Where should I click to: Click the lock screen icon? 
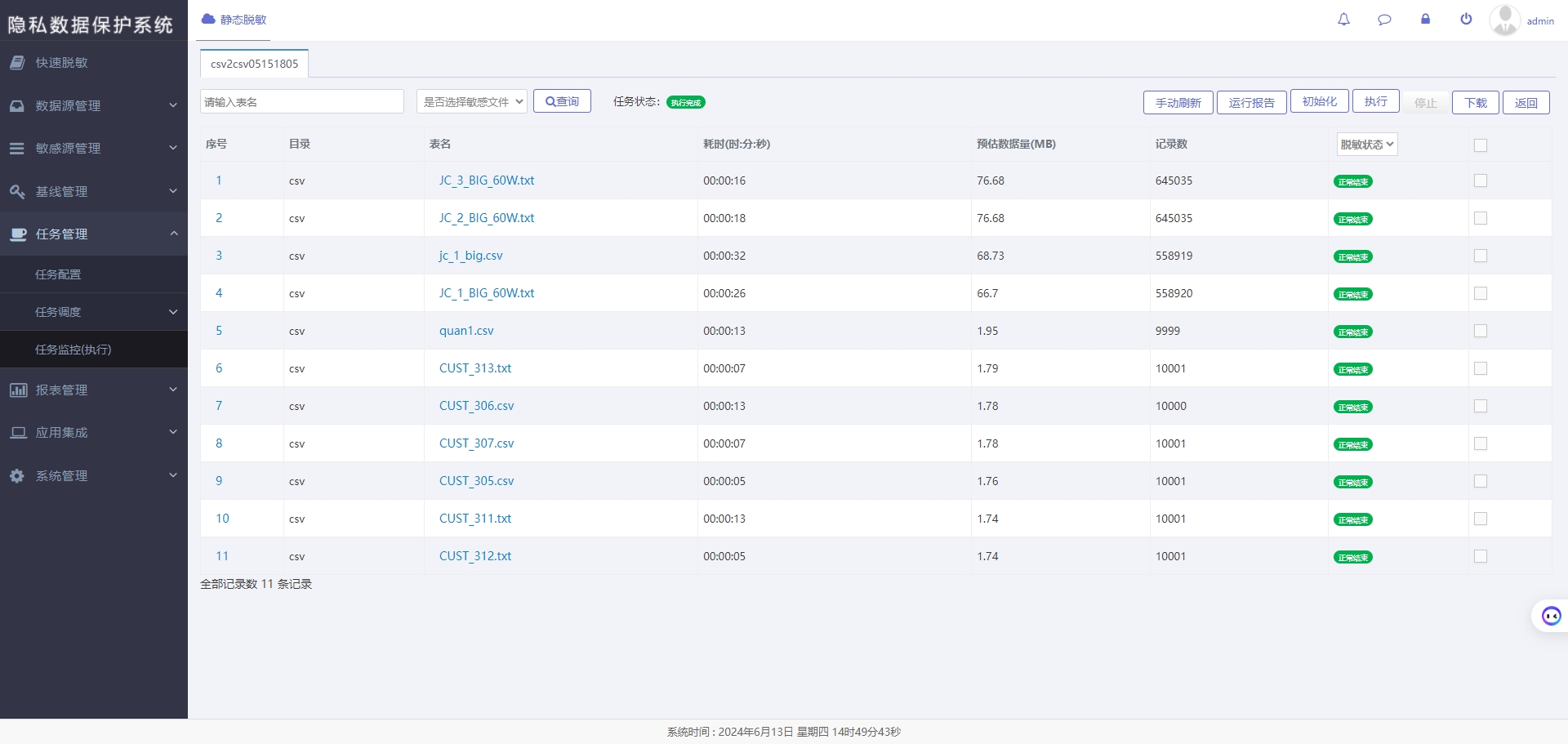tap(1425, 19)
